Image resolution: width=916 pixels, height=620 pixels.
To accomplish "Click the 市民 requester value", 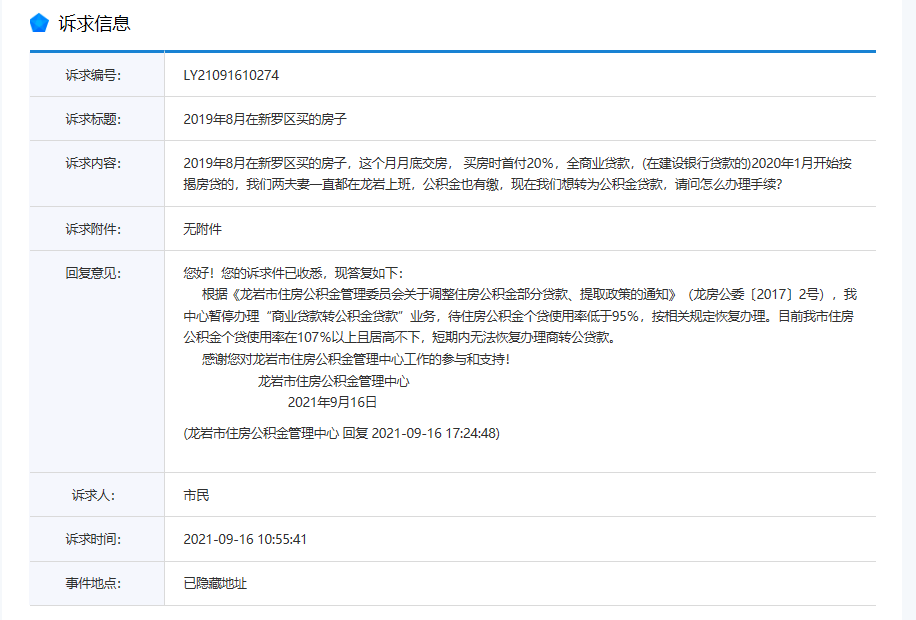I will pos(196,495).
